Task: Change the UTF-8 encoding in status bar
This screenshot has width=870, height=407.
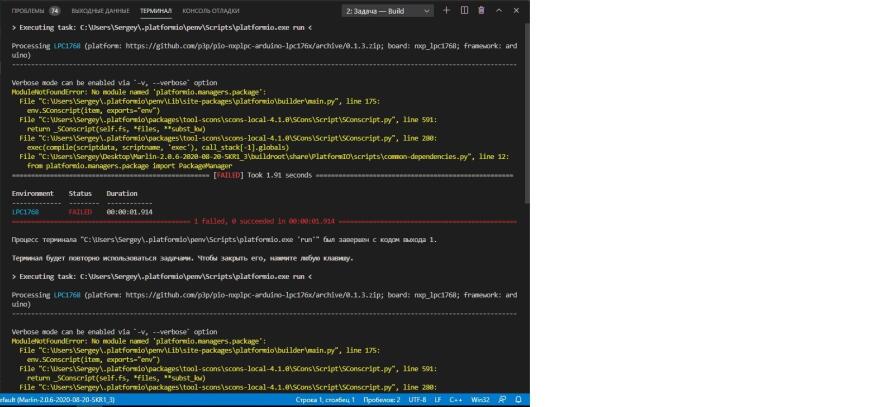Action: (417, 399)
